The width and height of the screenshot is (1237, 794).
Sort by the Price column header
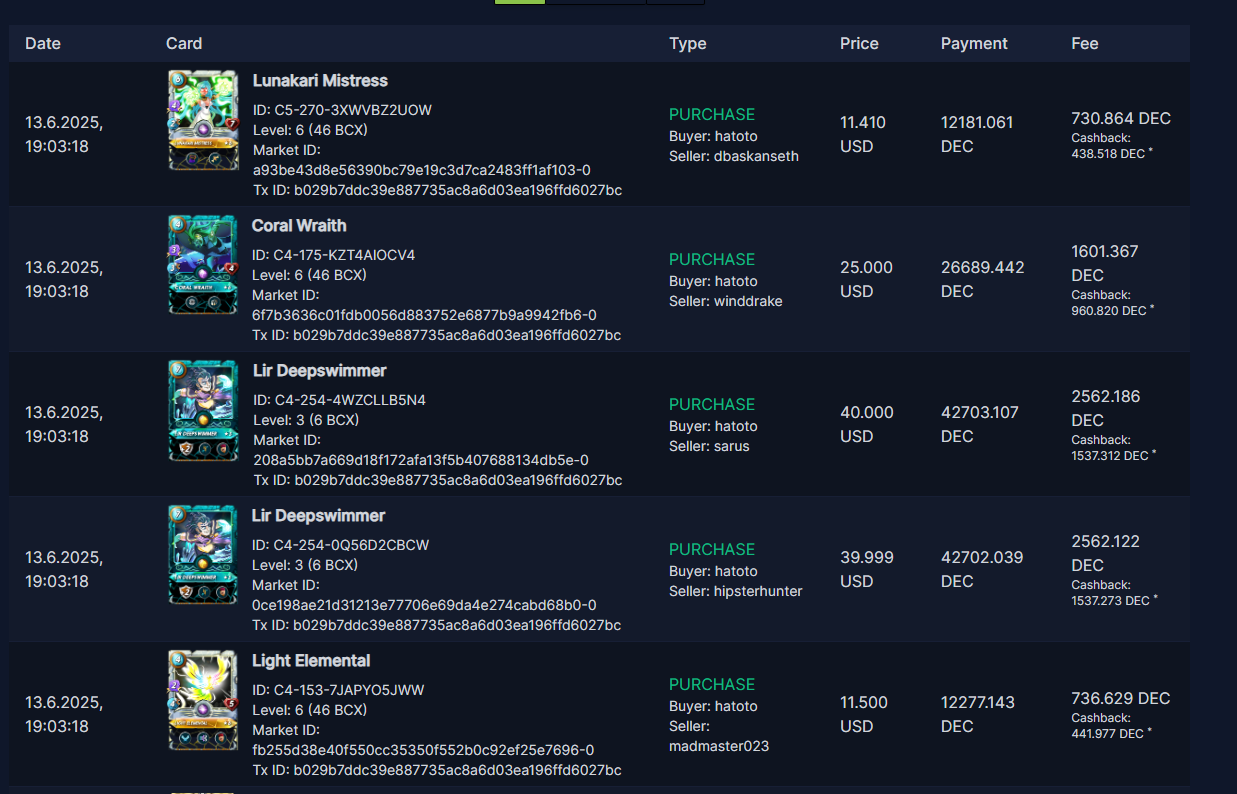859,43
